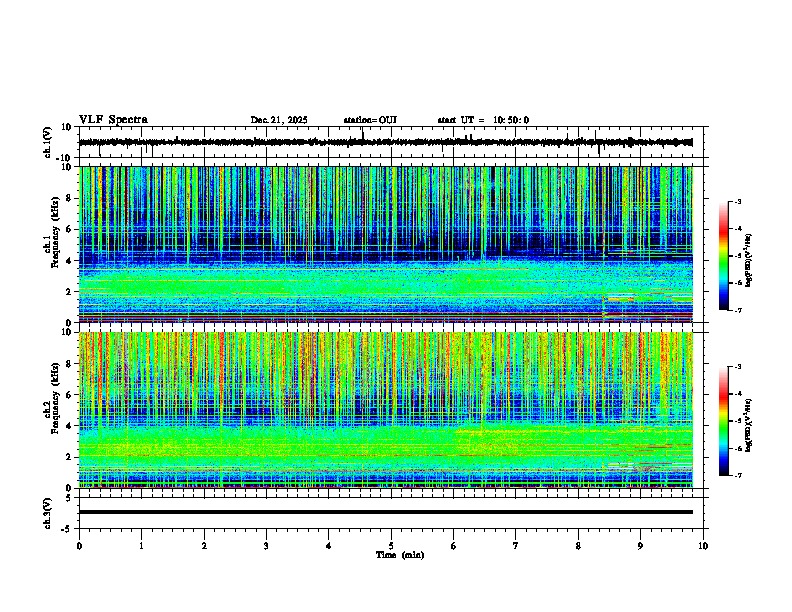
Task: Click the 'VLF Spectra' title text
Action: [113, 120]
